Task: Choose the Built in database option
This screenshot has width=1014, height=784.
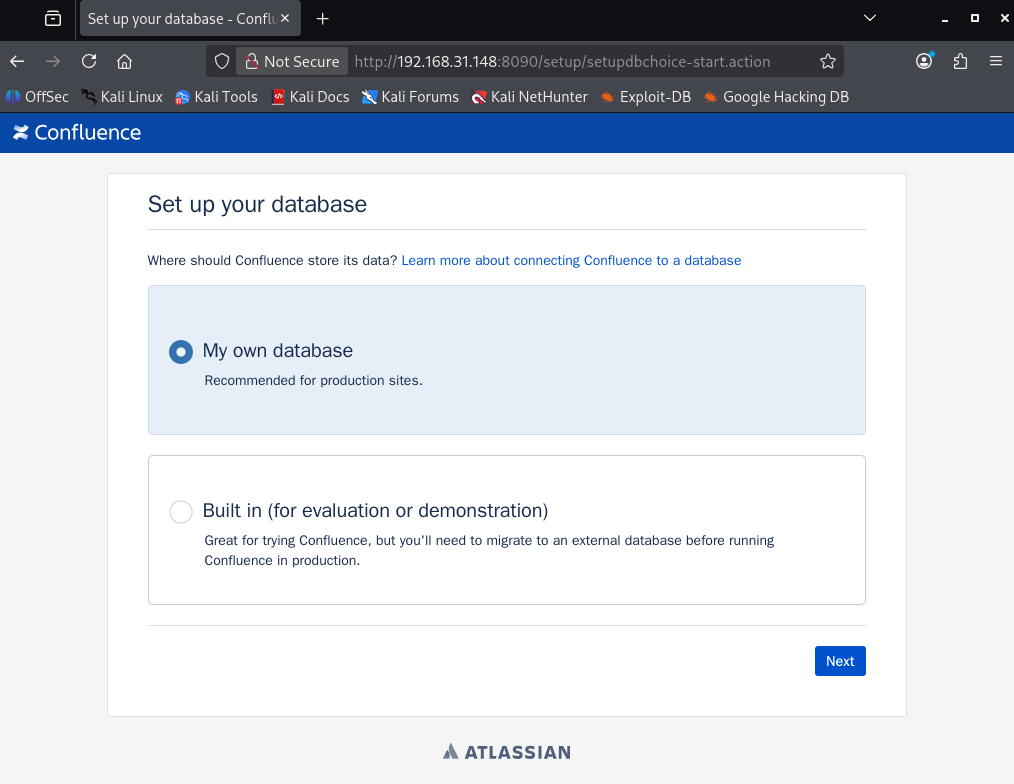Action: point(181,511)
